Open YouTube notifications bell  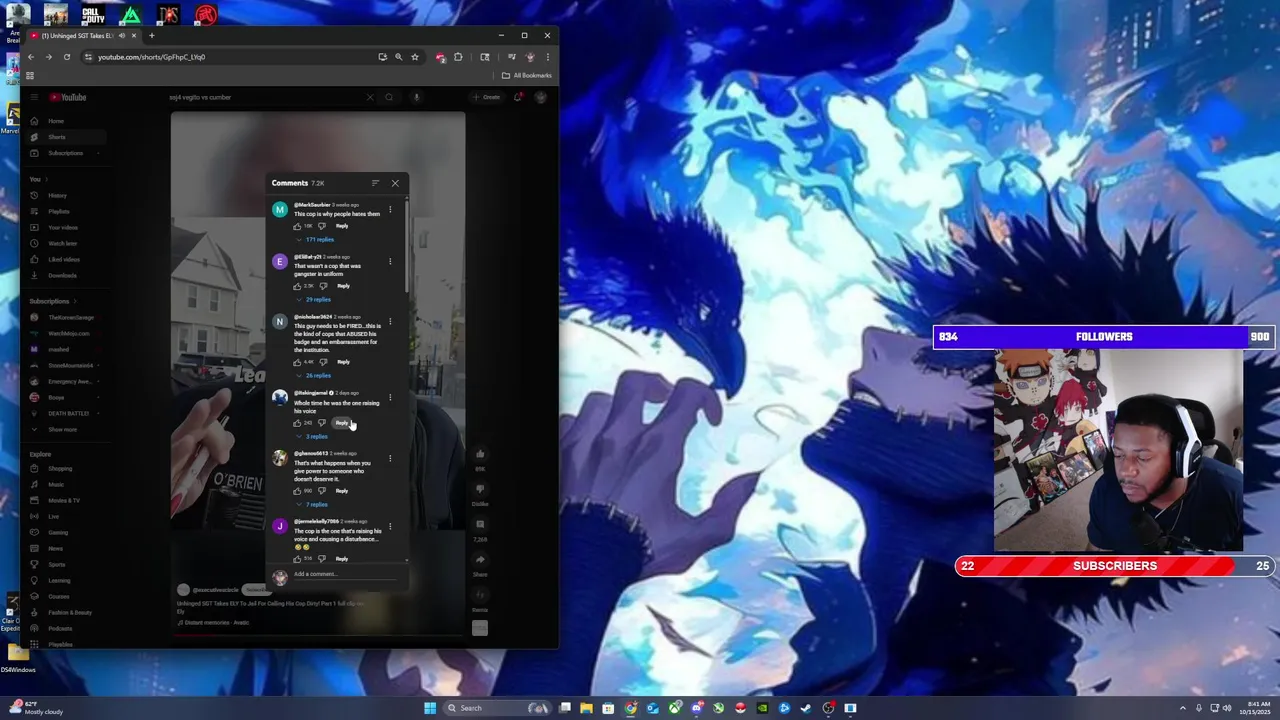(518, 97)
